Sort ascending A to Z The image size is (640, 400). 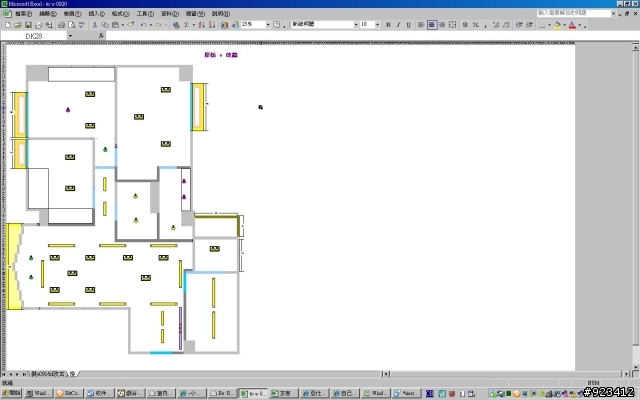click(201, 25)
